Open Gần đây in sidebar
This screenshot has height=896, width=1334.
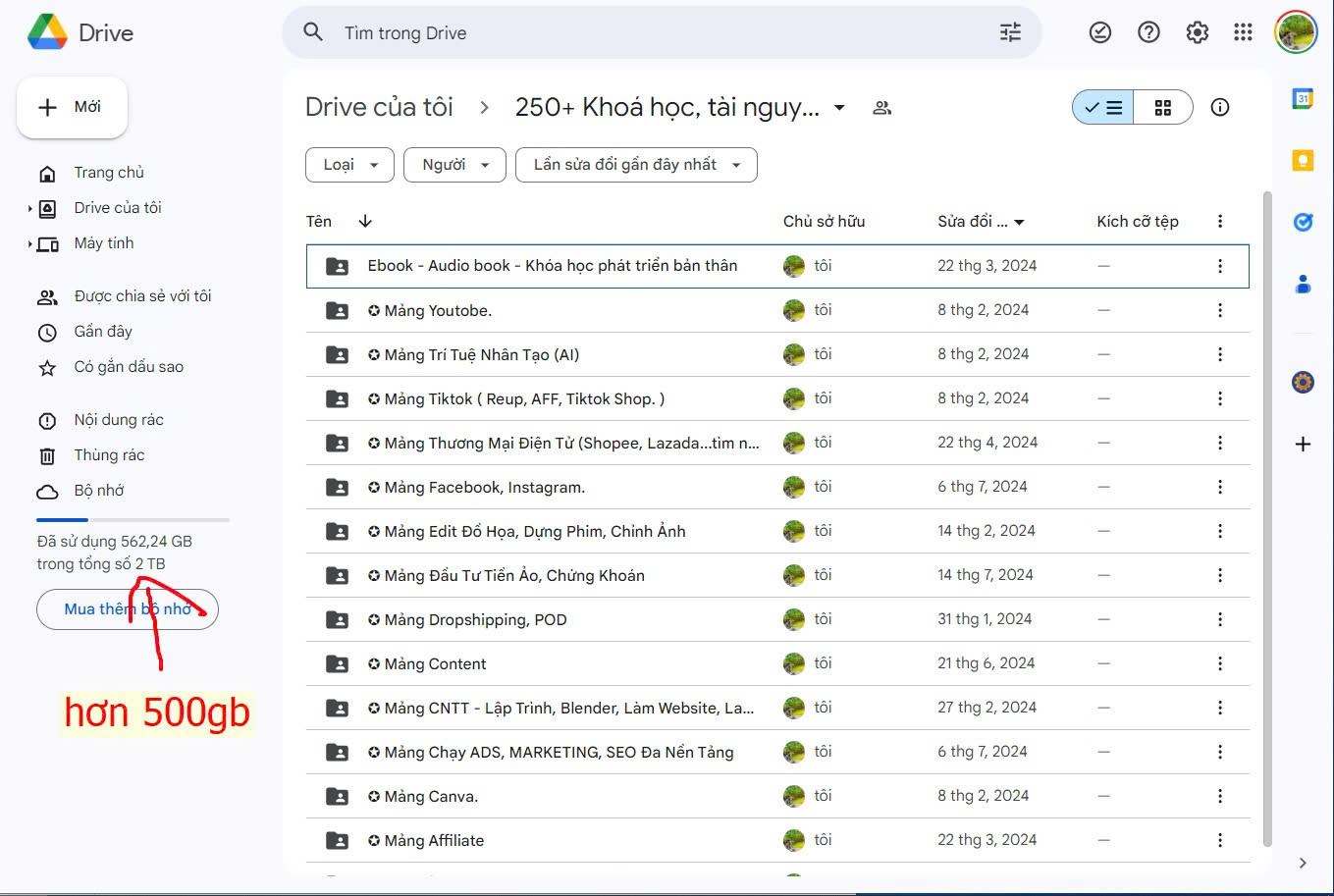(x=103, y=331)
